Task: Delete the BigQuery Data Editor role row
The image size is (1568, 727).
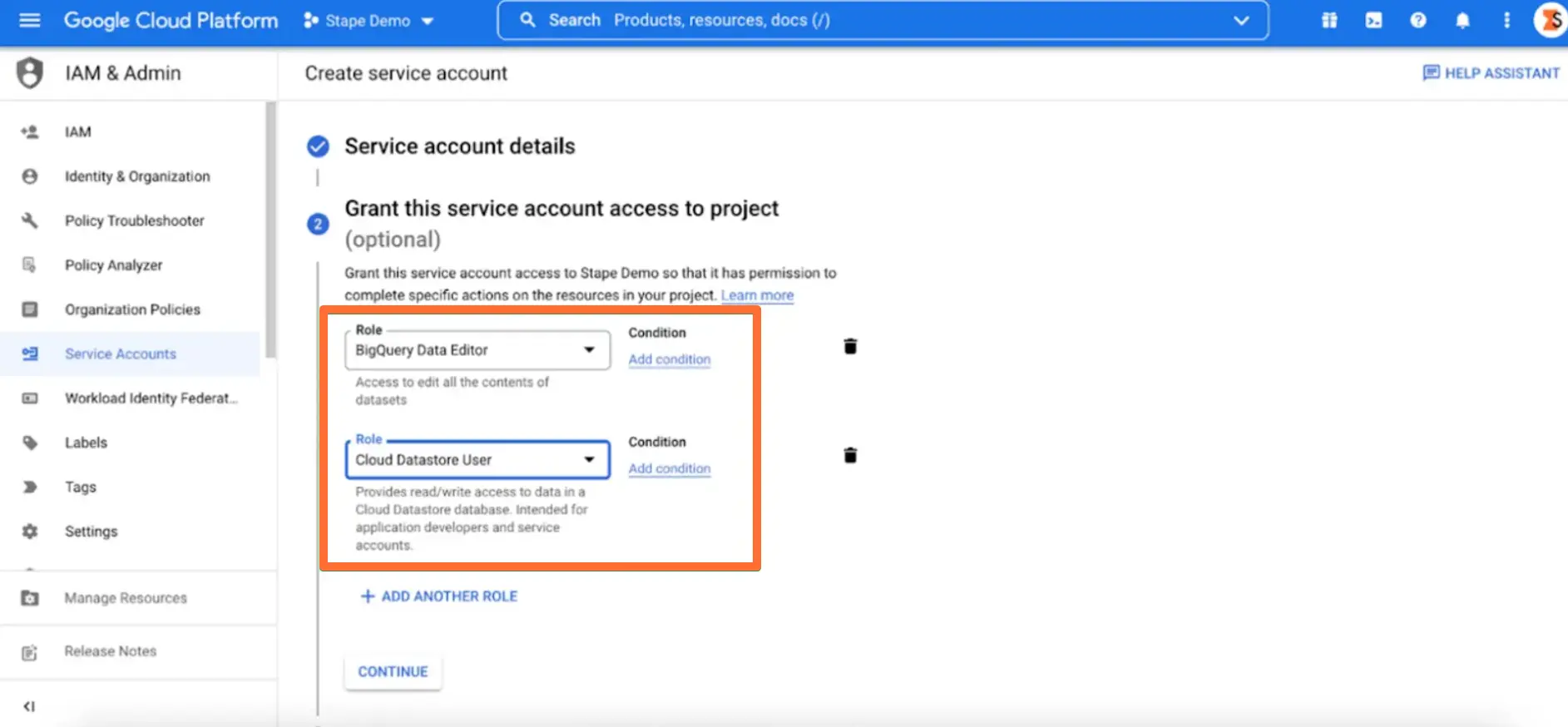Action: point(850,346)
